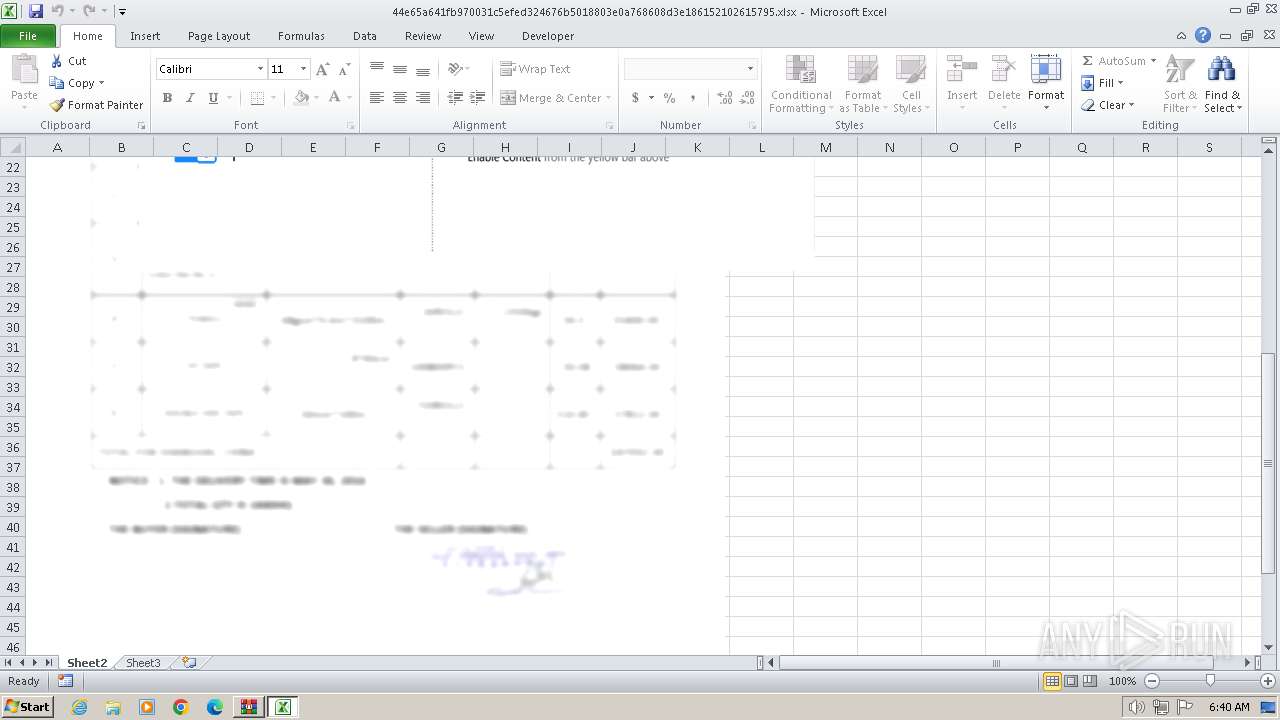Switch to Page Break Preview
Viewport: 1280px width, 720px height.
click(1089, 681)
